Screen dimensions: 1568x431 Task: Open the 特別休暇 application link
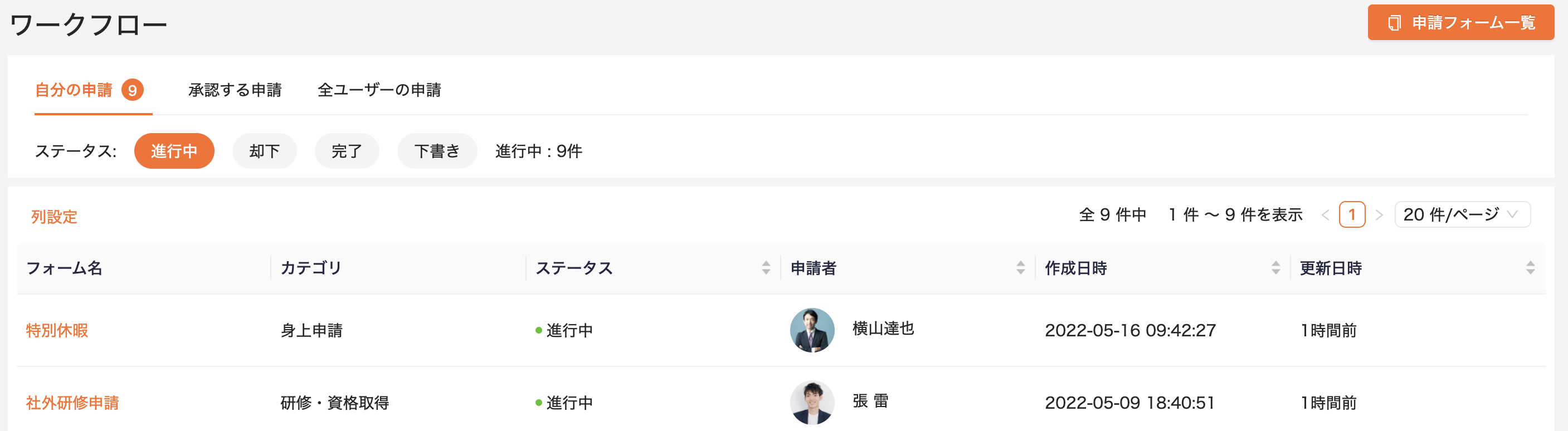(57, 330)
